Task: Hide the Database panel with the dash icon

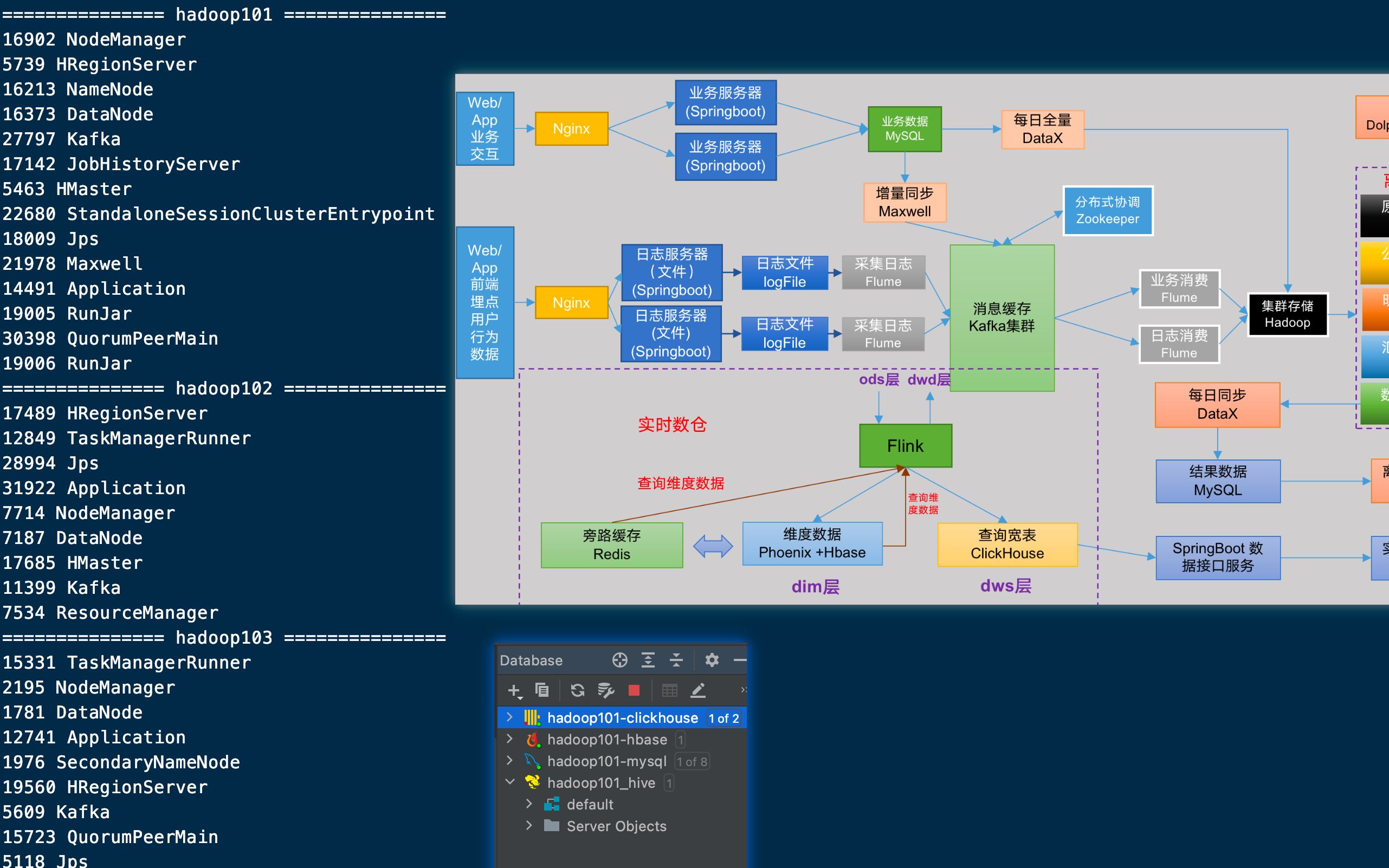Action: pos(740,660)
